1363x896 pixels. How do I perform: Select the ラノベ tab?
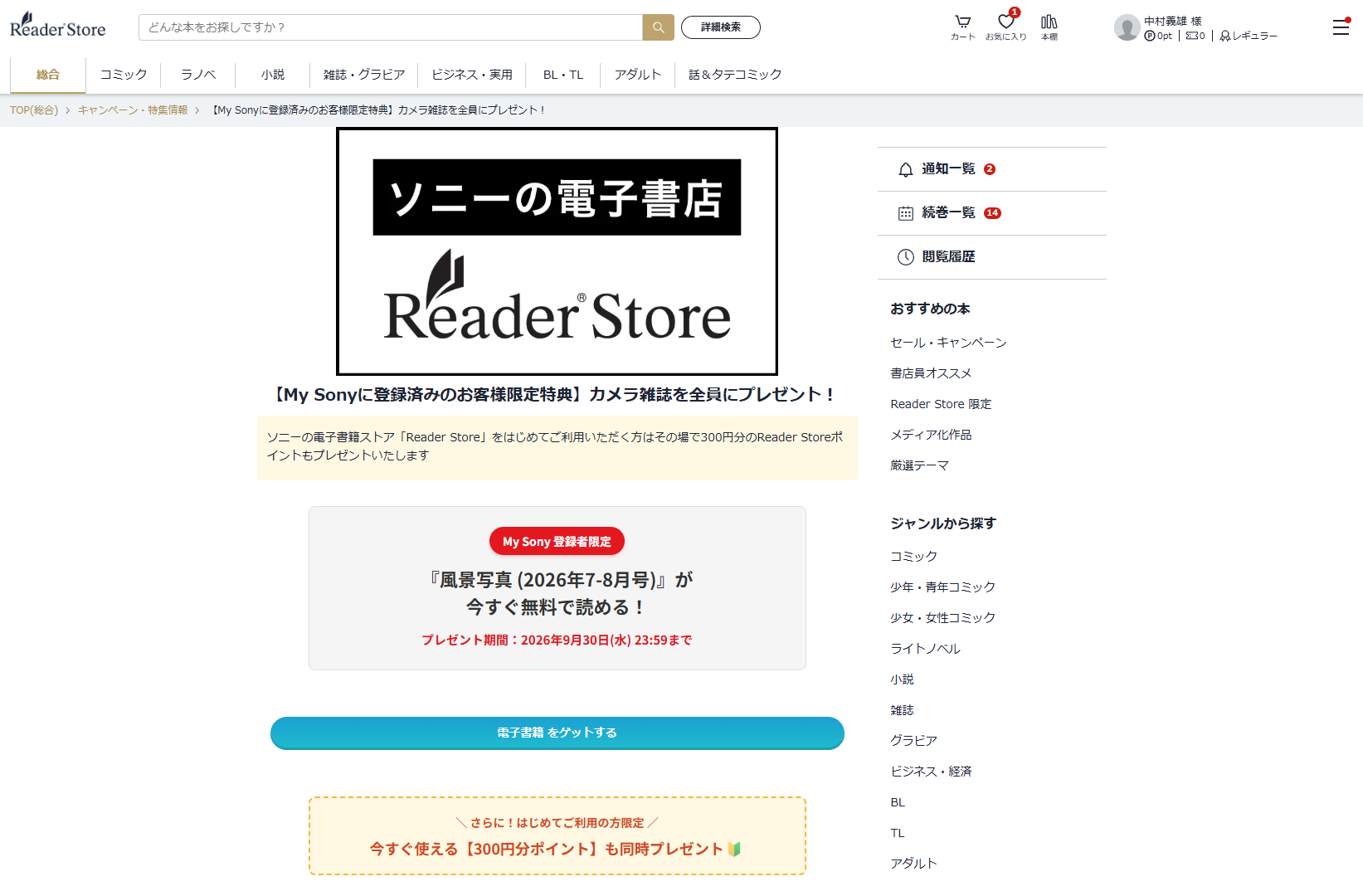[x=198, y=75]
